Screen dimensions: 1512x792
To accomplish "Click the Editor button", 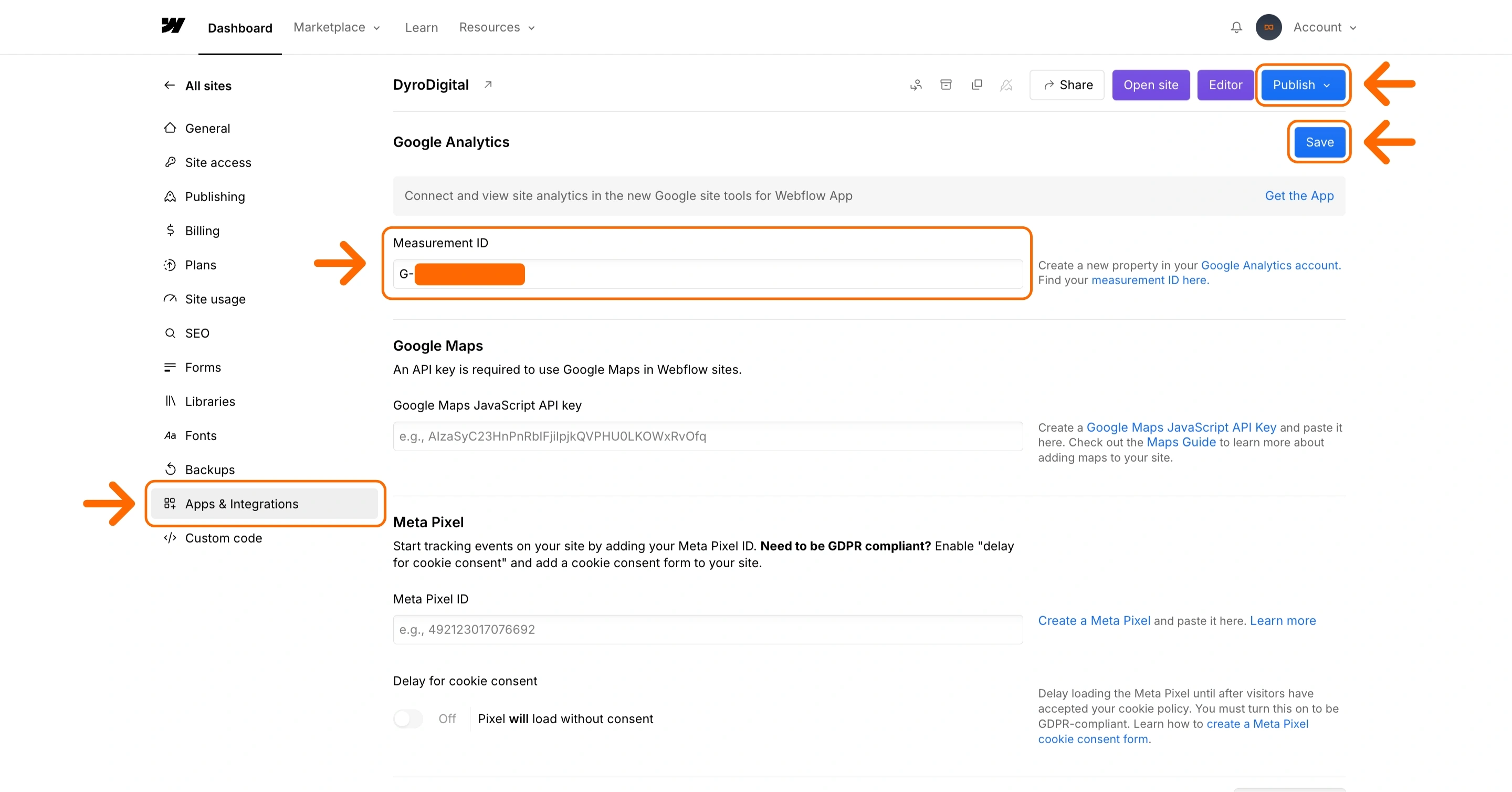I will click(1225, 85).
